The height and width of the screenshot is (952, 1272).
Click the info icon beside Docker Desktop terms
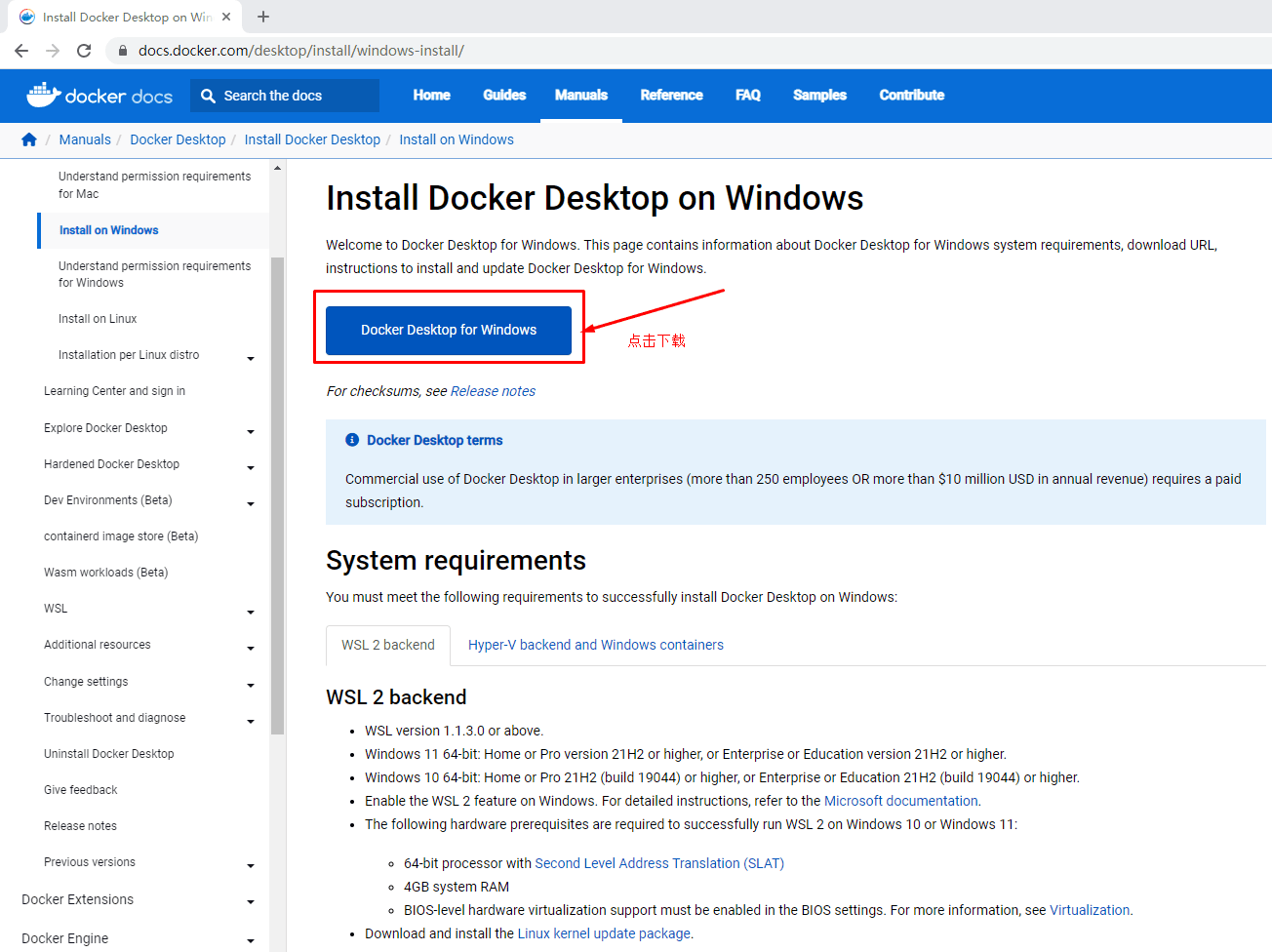pyautogui.click(x=352, y=440)
